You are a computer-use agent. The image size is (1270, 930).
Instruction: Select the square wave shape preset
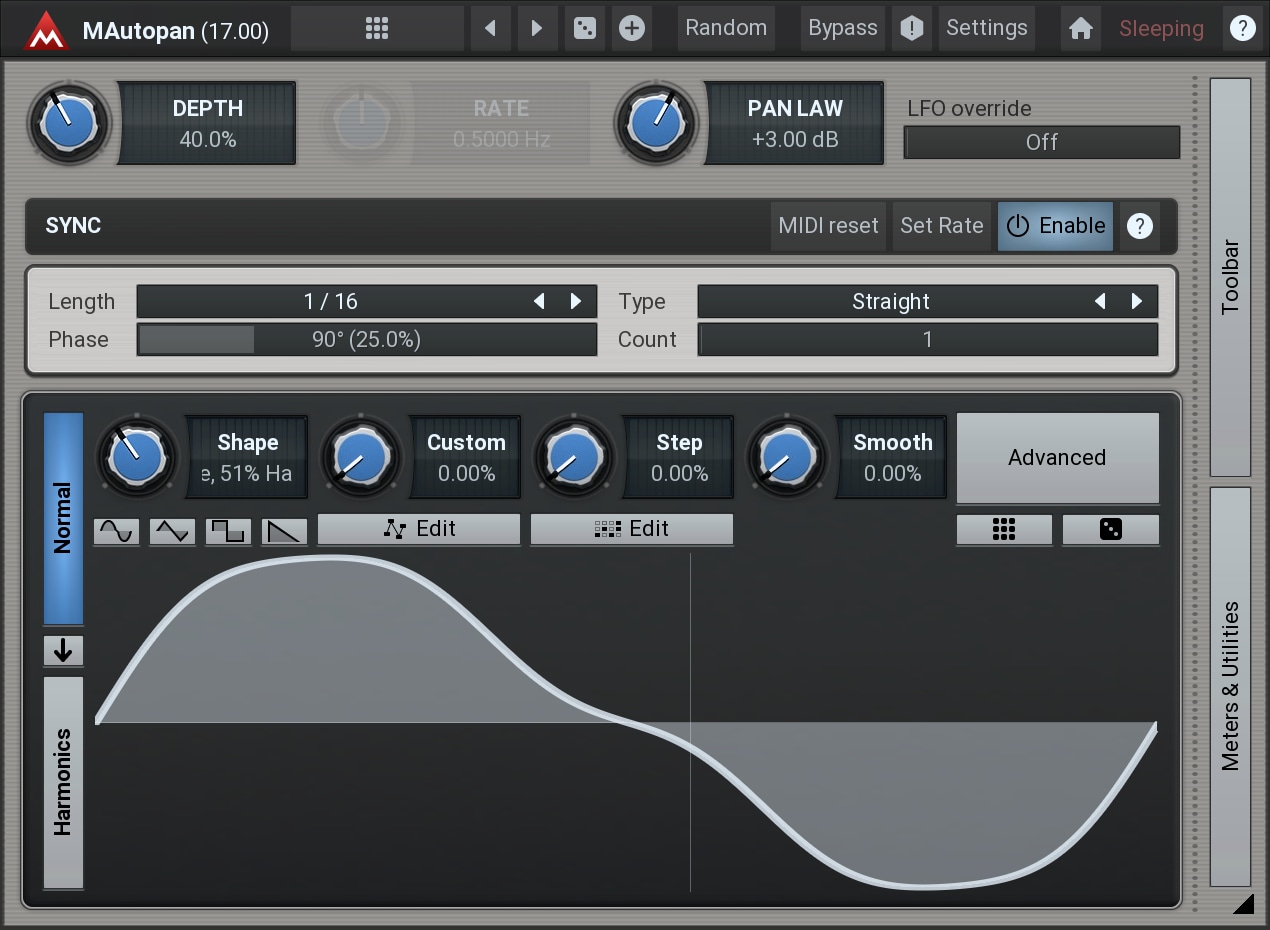pyautogui.click(x=228, y=531)
